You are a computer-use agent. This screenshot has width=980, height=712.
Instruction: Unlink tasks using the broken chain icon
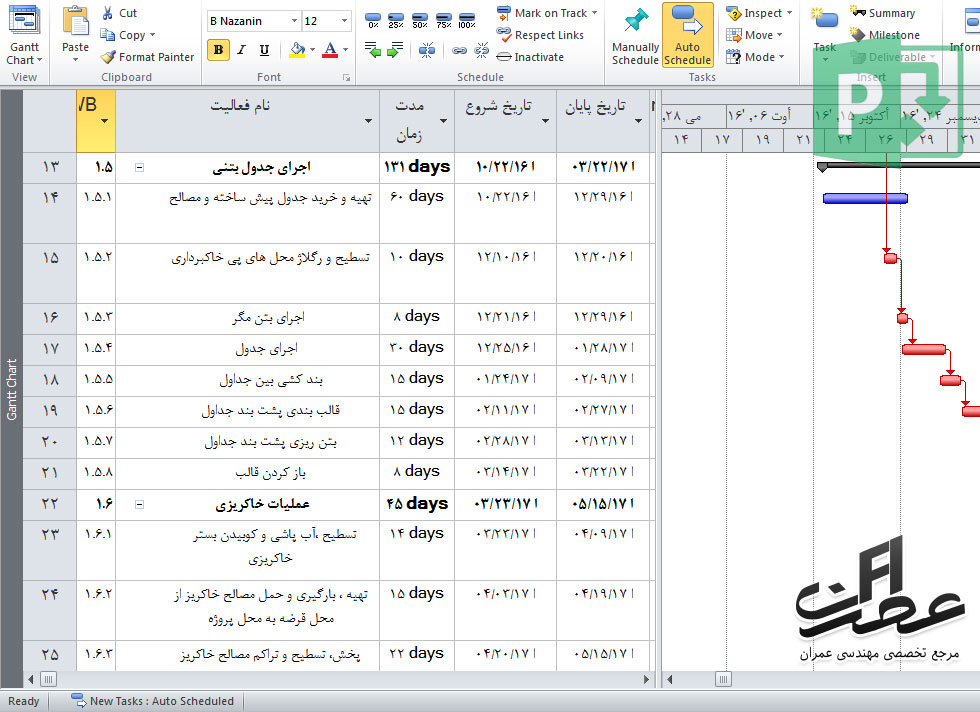click(481, 50)
